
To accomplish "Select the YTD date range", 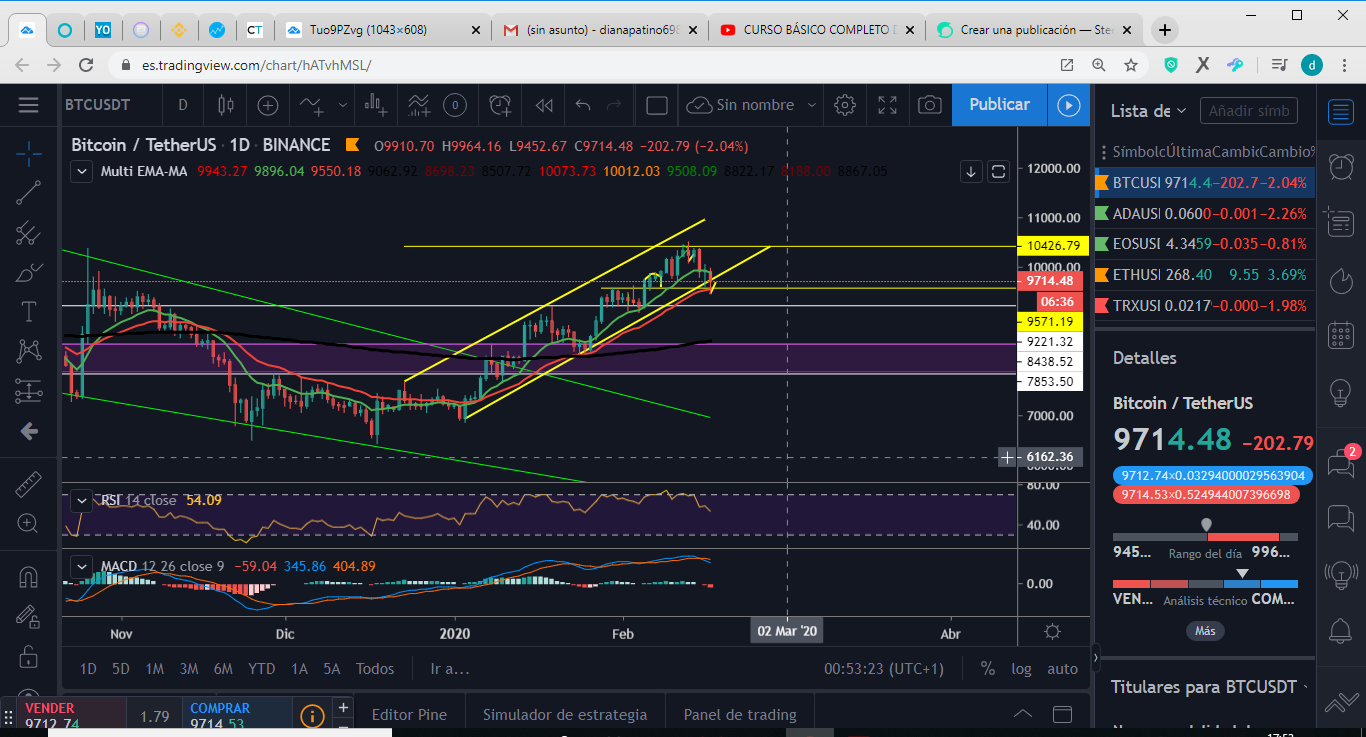I will point(262,669).
